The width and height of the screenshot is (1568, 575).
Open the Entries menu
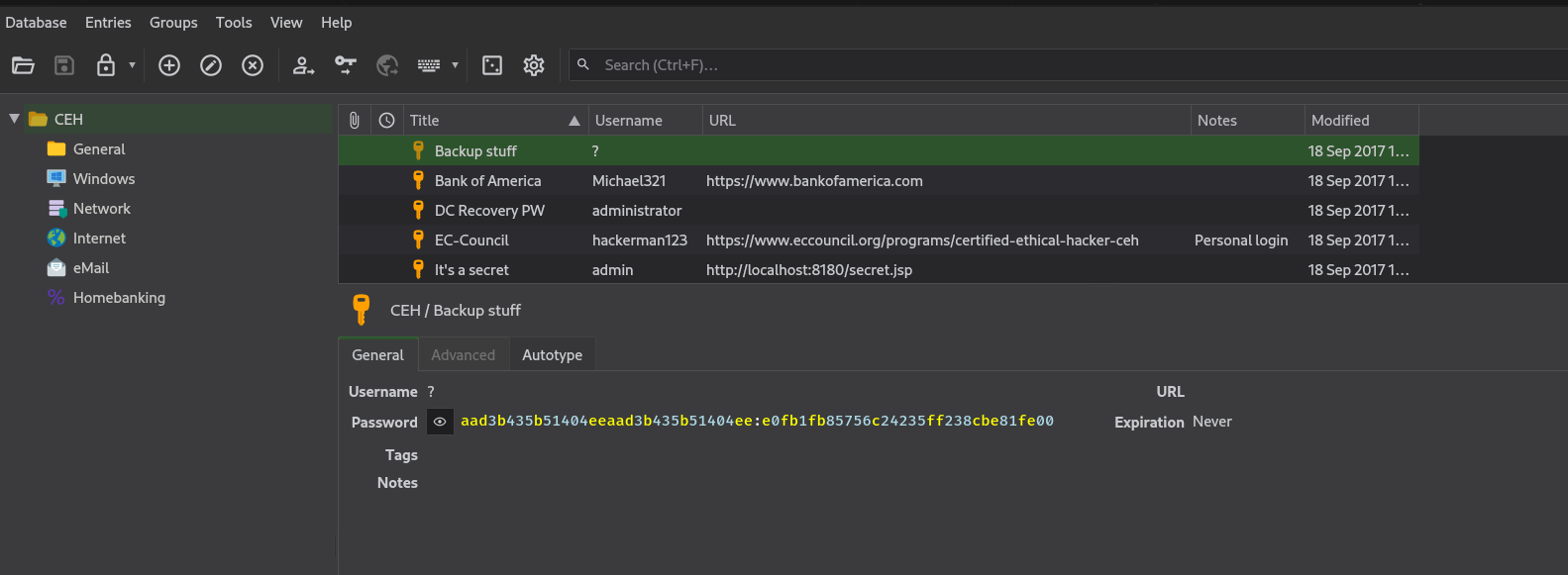click(108, 22)
